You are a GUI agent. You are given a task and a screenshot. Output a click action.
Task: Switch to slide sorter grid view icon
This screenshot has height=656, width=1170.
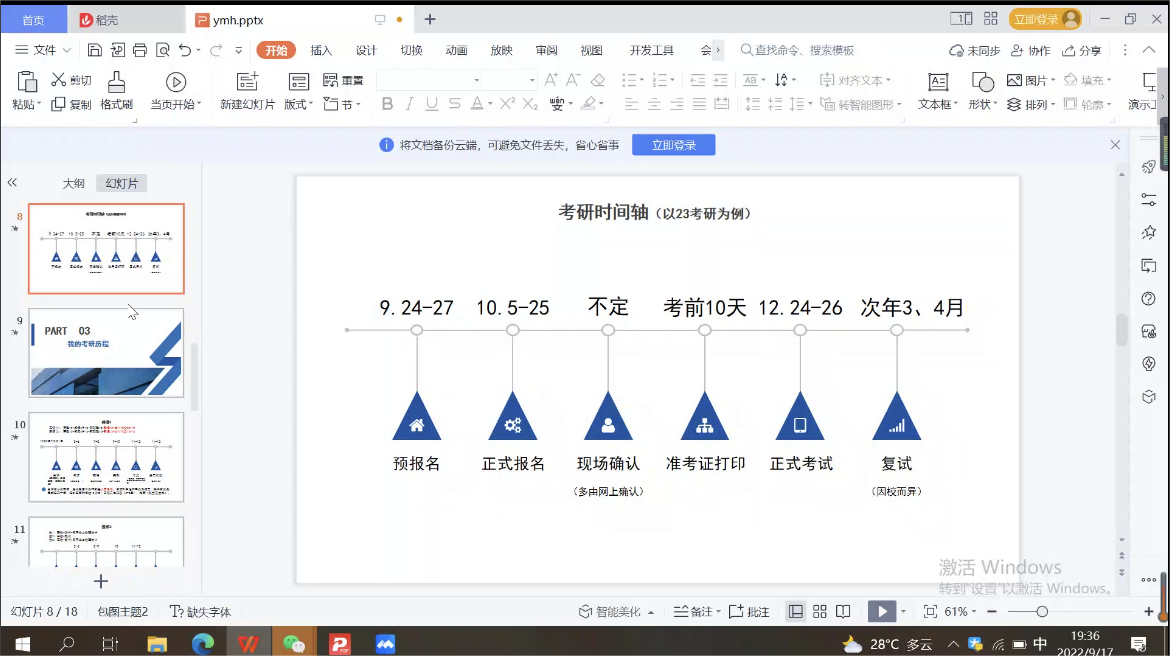click(x=820, y=611)
